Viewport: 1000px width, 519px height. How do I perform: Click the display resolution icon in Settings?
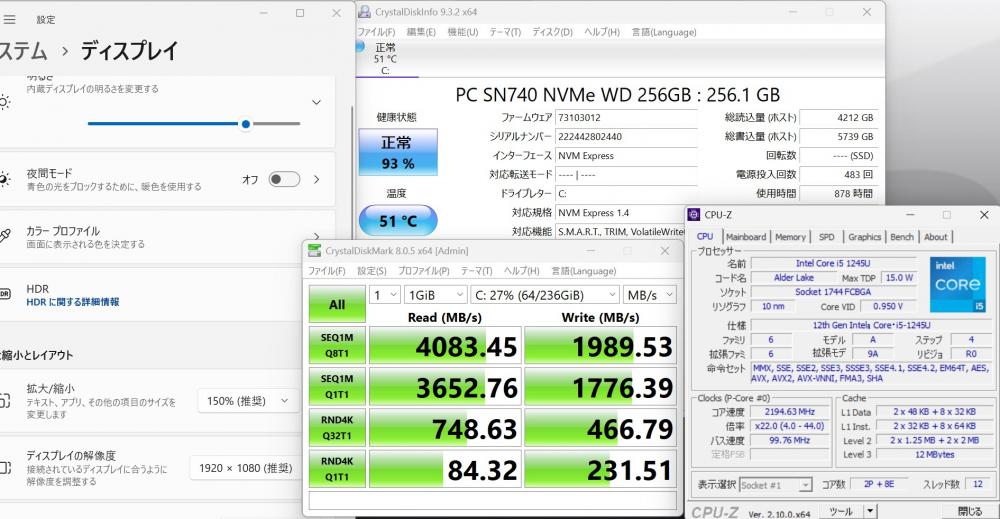(4, 468)
